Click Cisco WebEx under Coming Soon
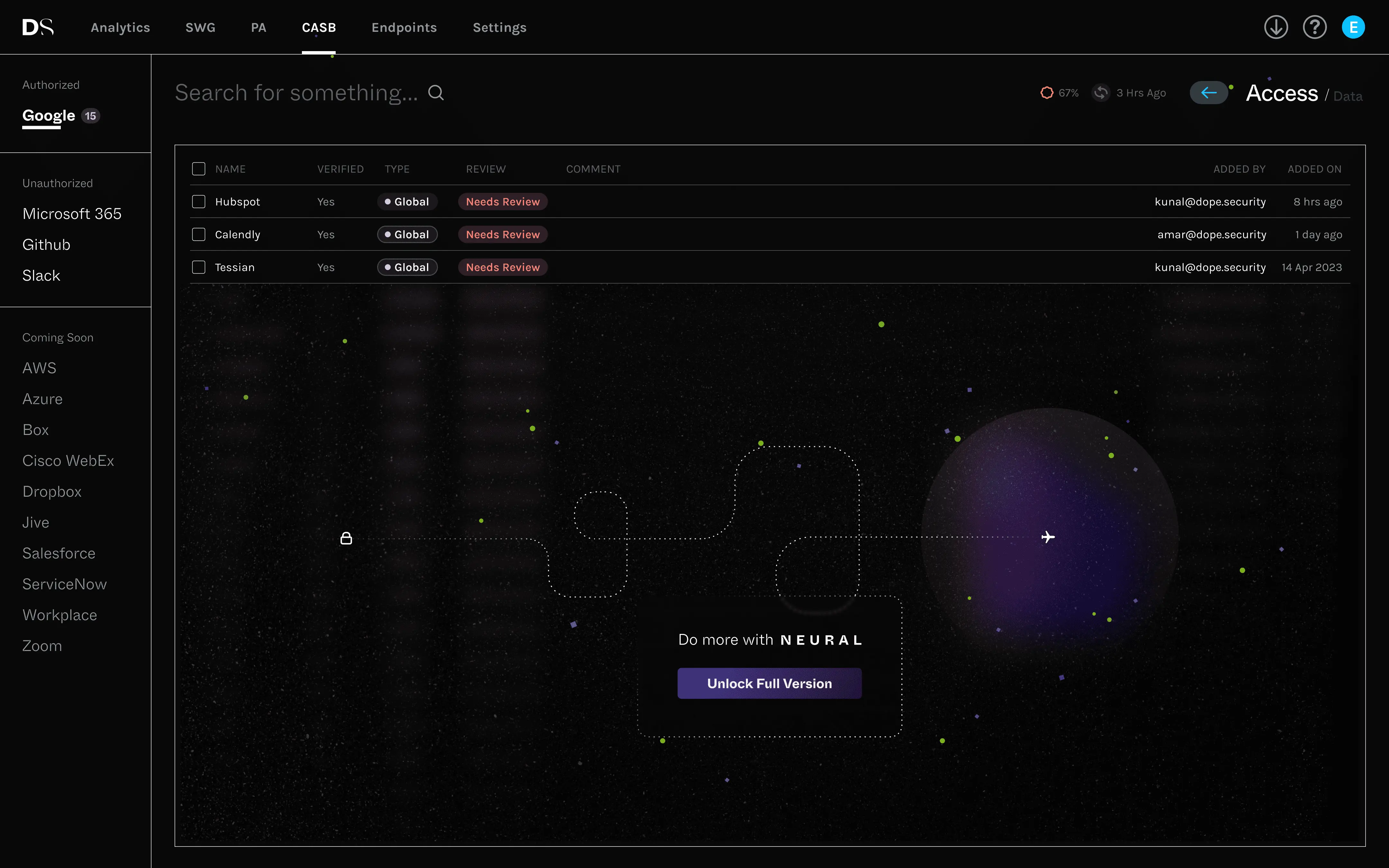Screen dimensions: 1389x868 click(68, 461)
